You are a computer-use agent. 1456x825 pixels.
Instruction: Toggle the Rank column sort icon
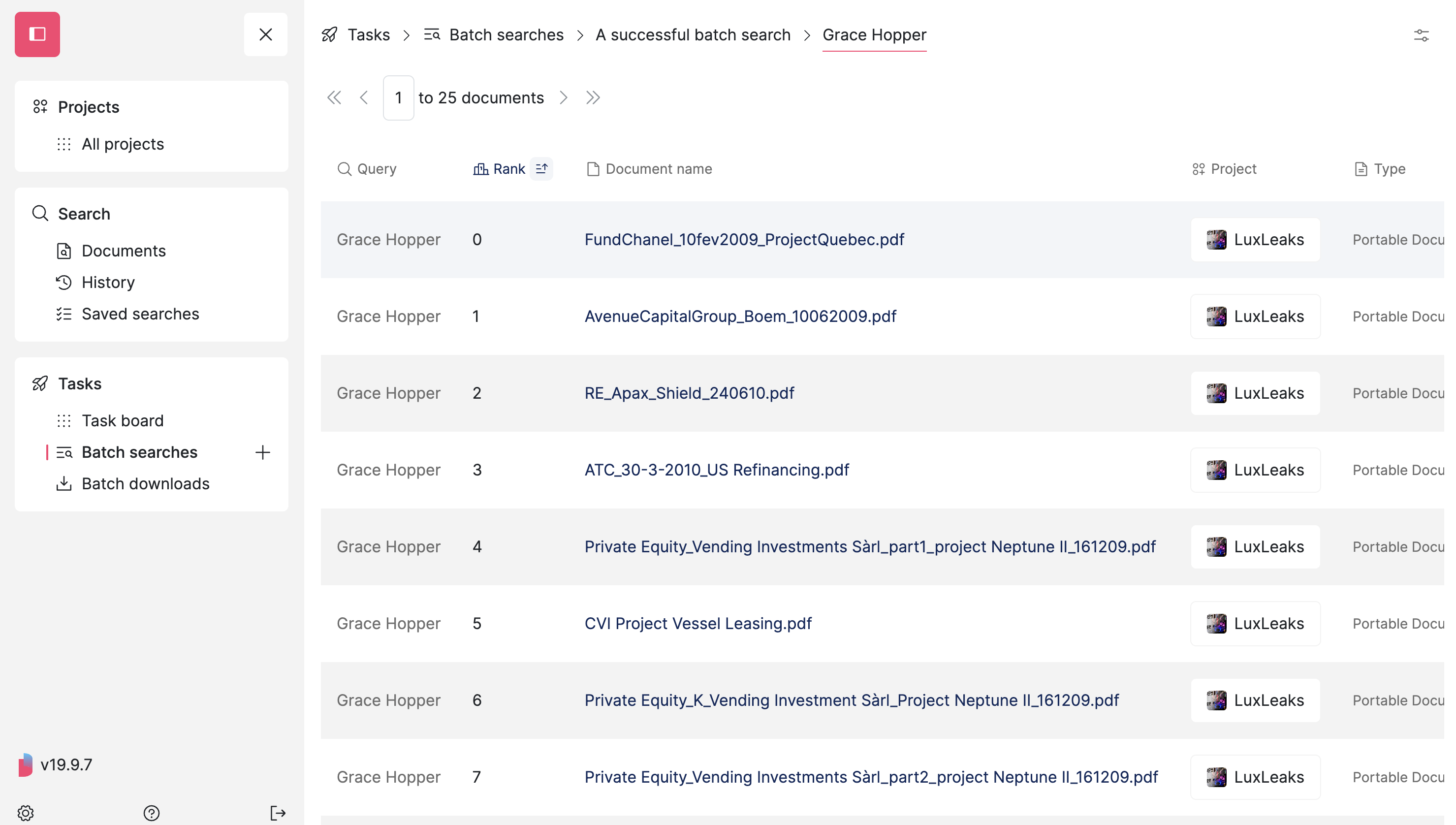(x=541, y=168)
